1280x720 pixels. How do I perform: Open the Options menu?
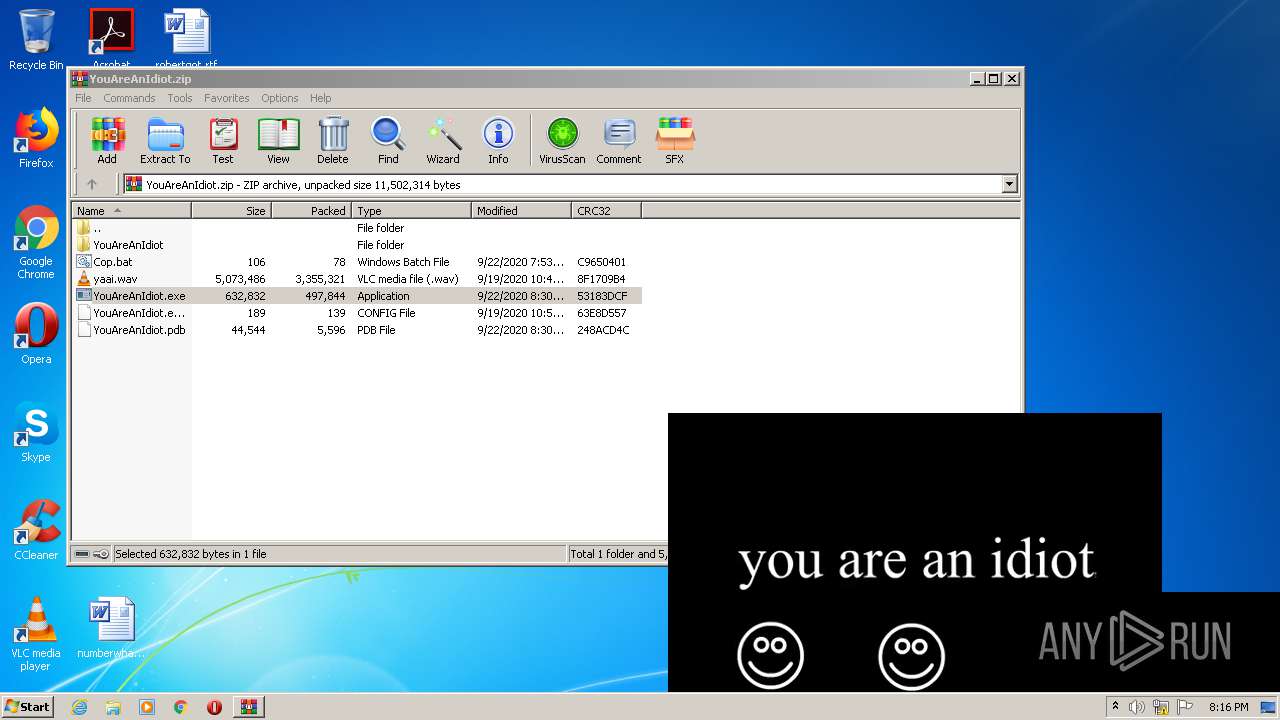coord(280,98)
